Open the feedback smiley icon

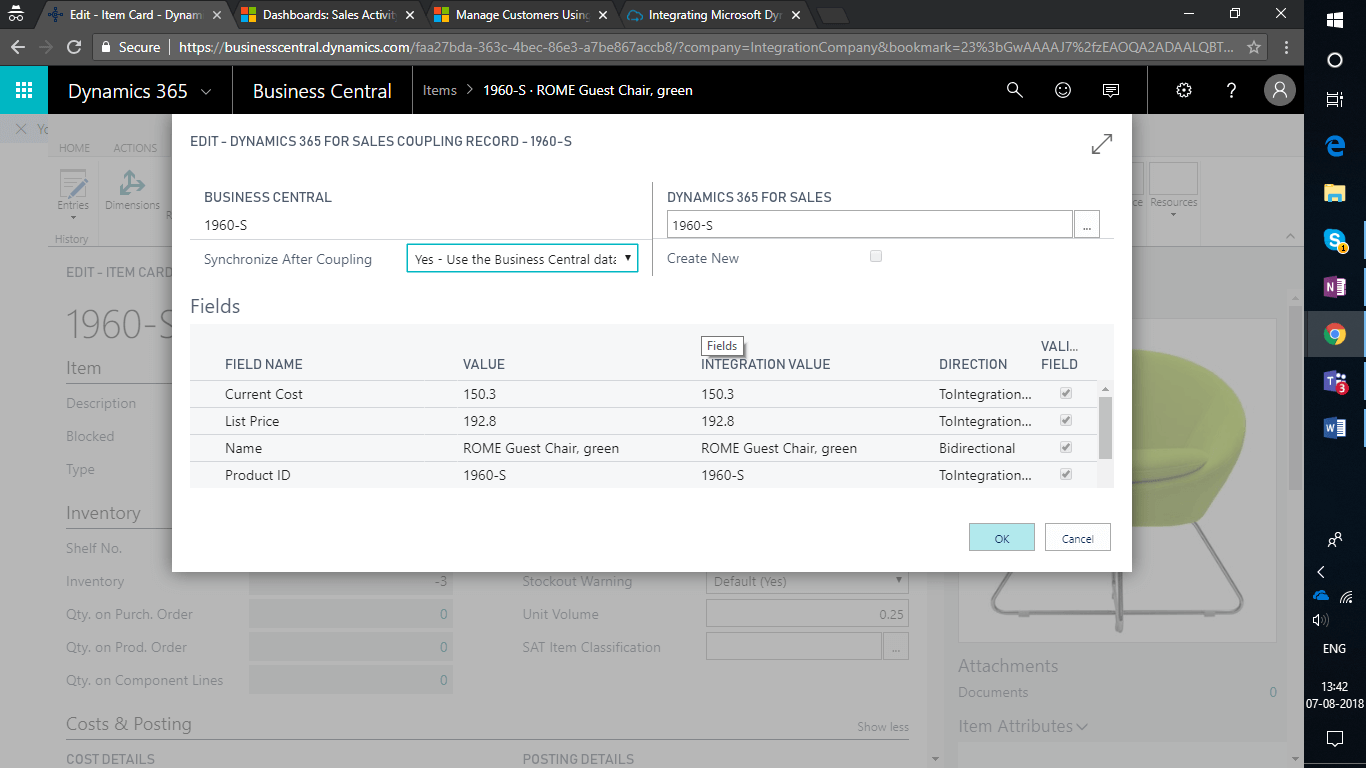pos(1063,90)
